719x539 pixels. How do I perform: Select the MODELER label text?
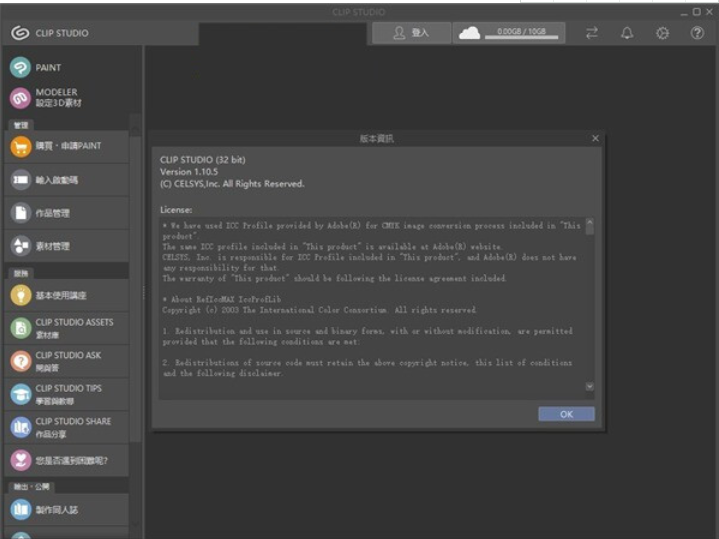tap(56, 92)
